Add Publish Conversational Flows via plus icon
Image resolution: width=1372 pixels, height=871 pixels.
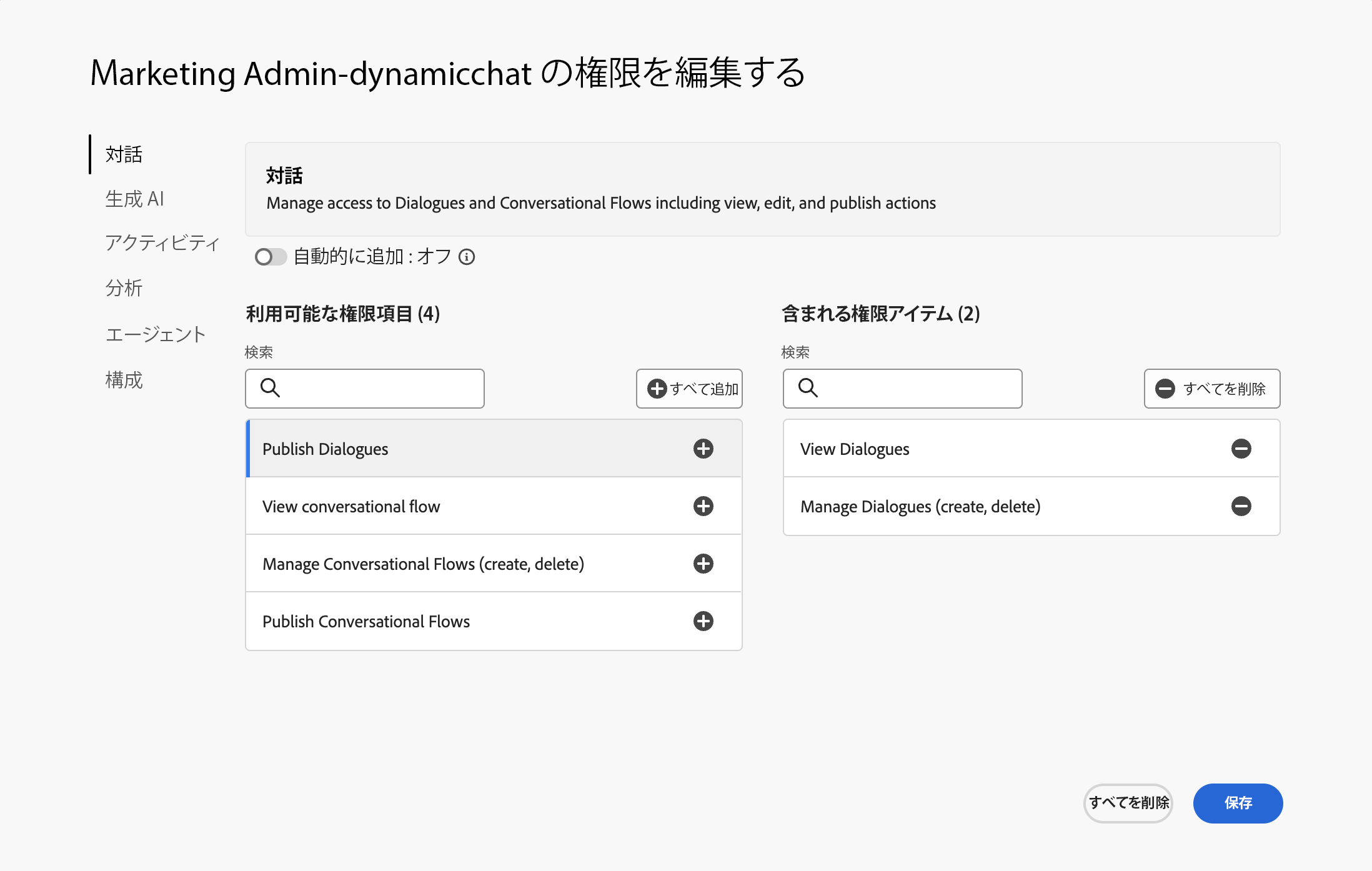(x=703, y=621)
